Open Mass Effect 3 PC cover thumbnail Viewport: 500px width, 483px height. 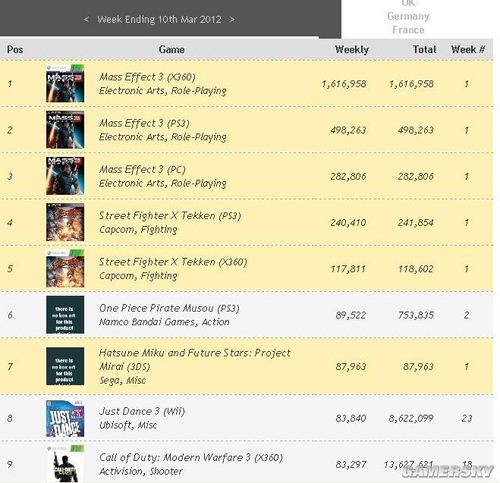[x=65, y=176]
